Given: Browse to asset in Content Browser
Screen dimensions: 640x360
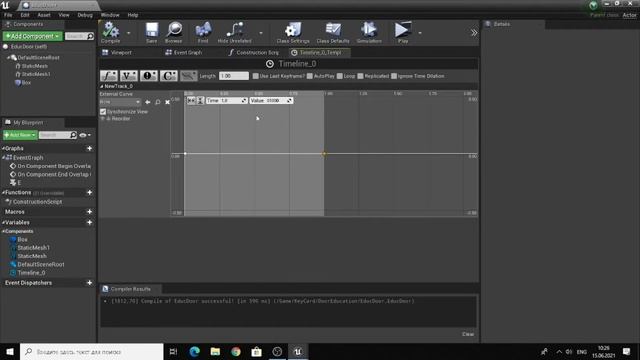Looking at the screenshot, I should [174, 32].
